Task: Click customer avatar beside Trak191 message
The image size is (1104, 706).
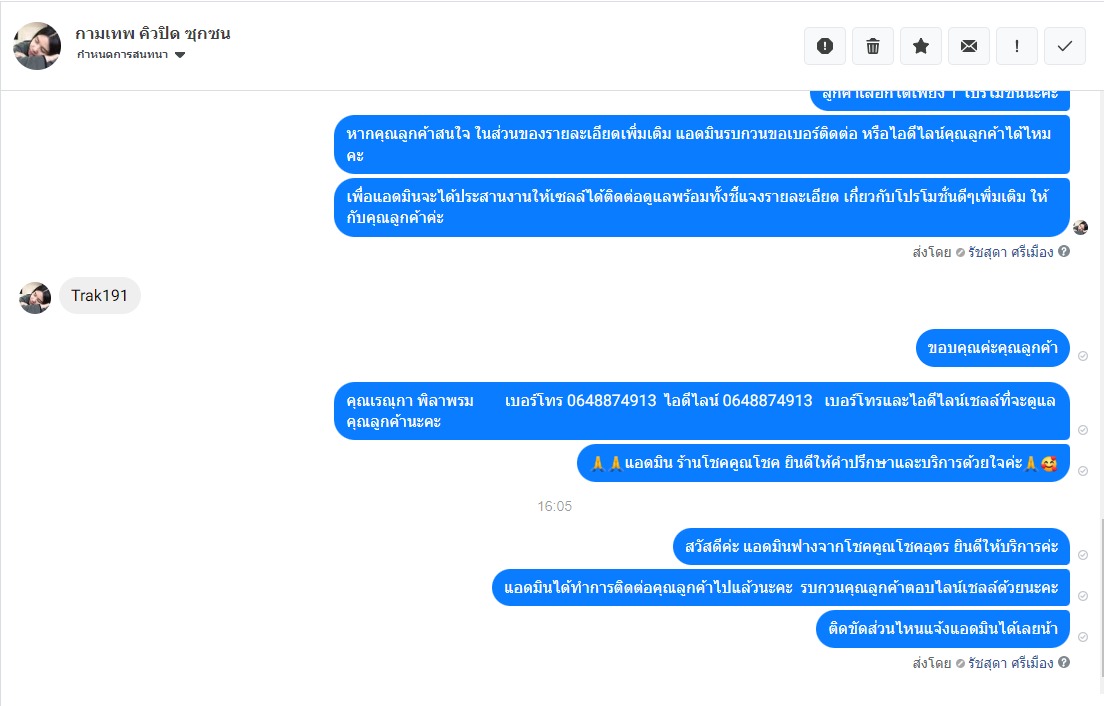Action: [35, 298]
